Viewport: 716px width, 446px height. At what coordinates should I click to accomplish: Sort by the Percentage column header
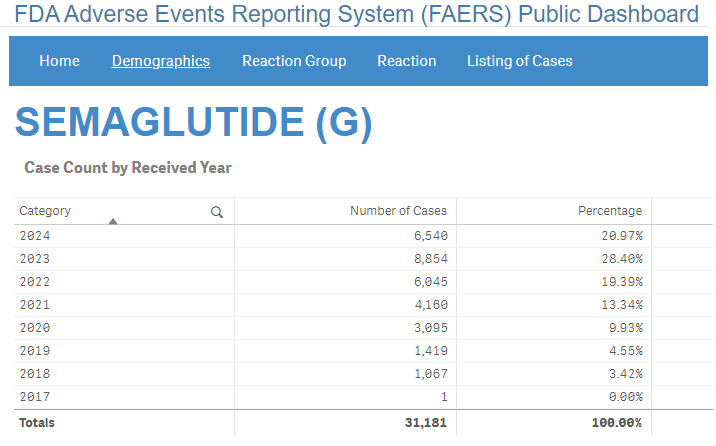[x=610, y=211]
